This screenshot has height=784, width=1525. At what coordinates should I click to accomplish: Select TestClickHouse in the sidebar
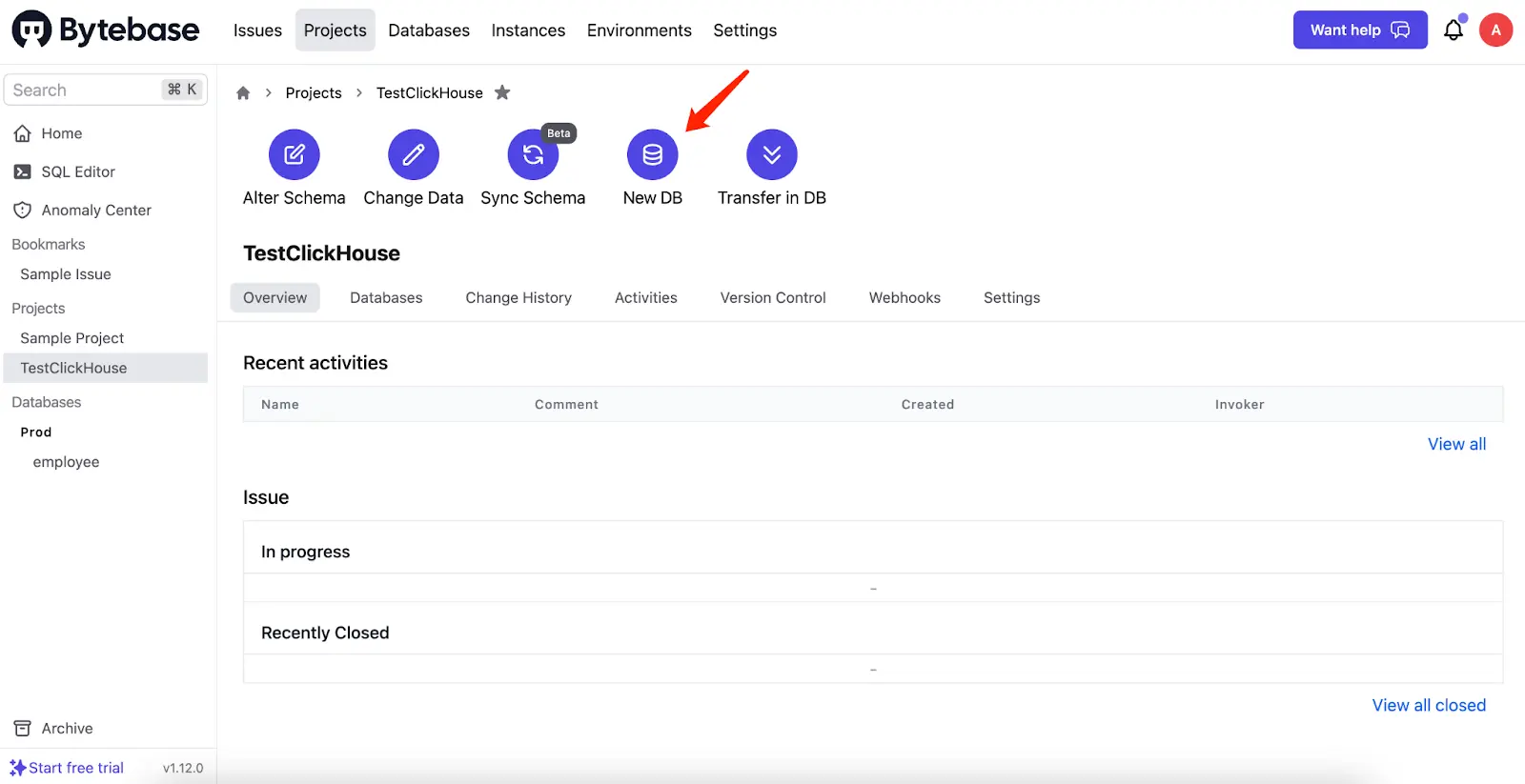click(106, 368)
